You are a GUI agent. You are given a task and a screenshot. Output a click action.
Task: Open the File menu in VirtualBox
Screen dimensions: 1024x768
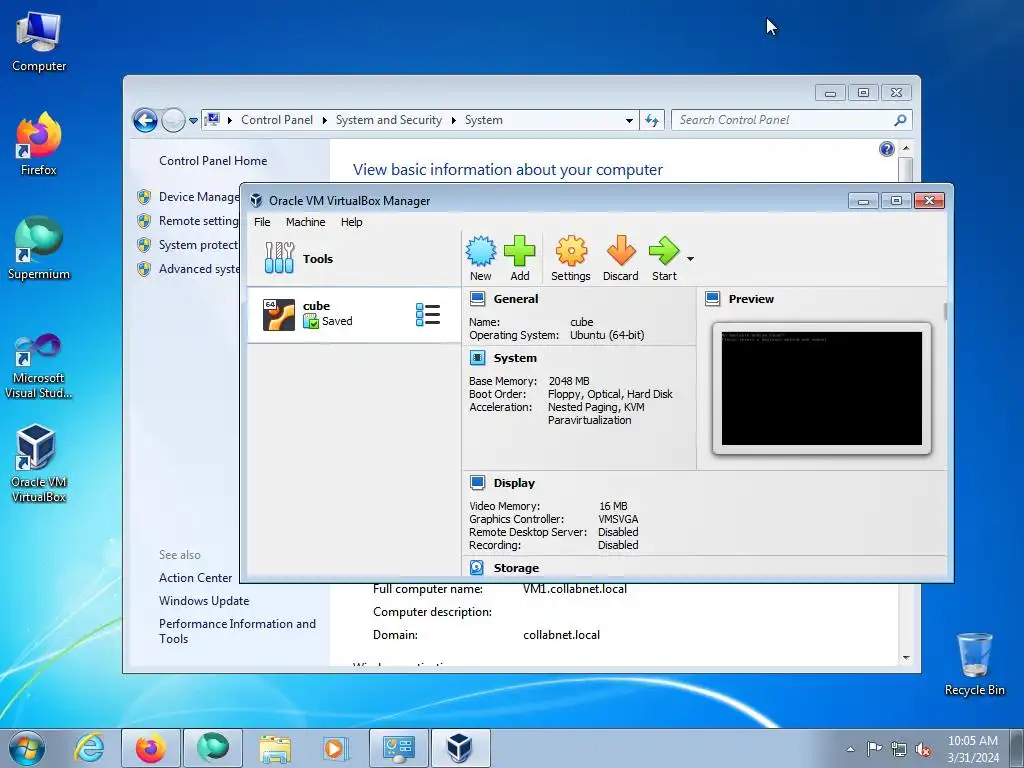click(x=262, y=222)
